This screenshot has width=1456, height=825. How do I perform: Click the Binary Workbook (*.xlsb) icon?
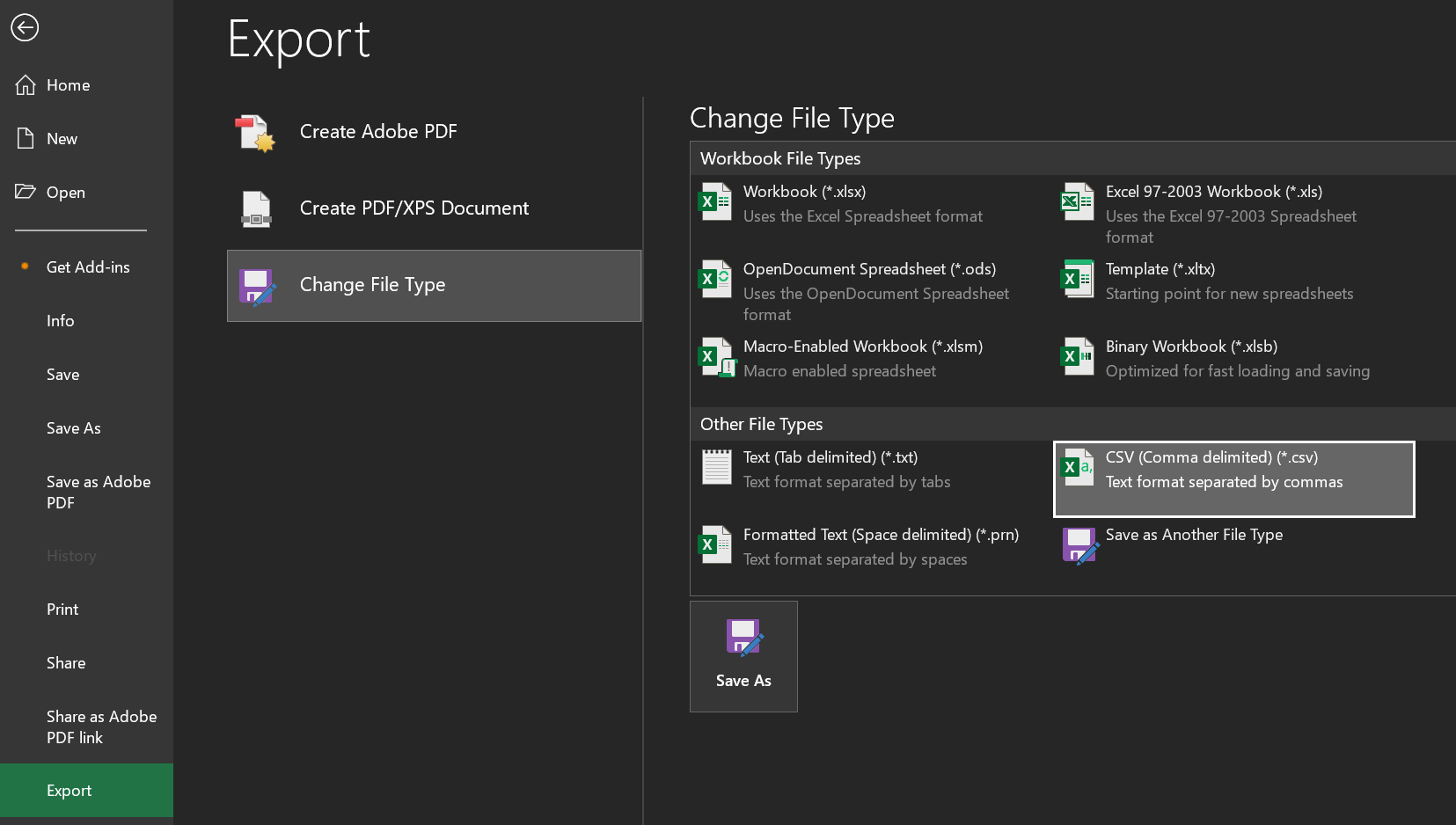(x=1078, y=356)
